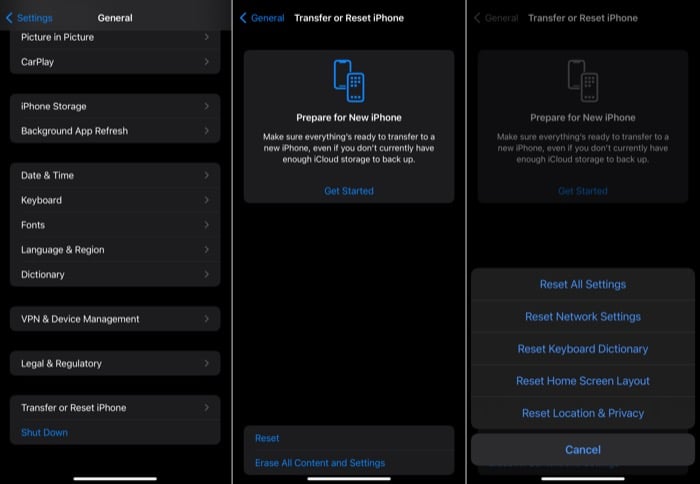Open Keyboard settings
Screen dimensions: 700x484
click(x=115, y=200)
